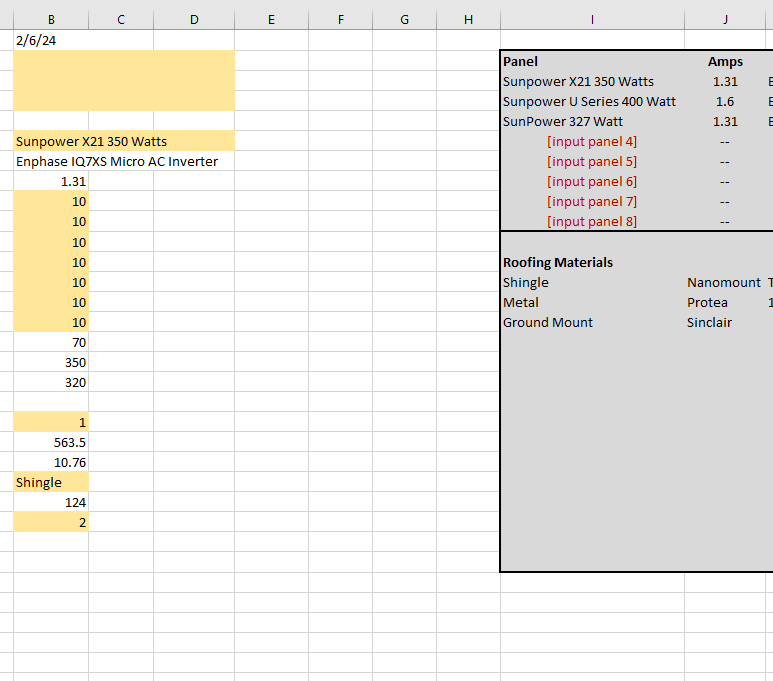Screen dimensions: 773x681
Task: Click the Sinclair cell
Action: [x=725, y=323]
